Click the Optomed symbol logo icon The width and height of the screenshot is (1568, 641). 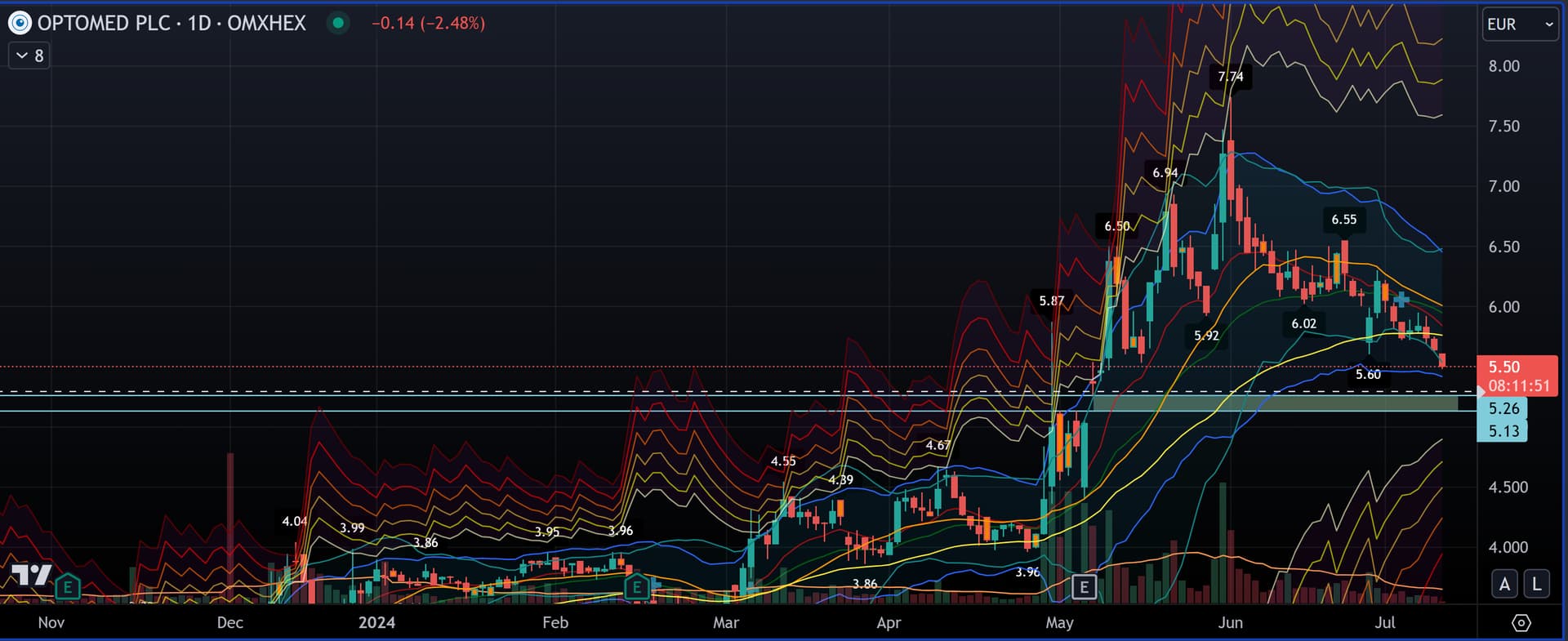pos(20,23)
